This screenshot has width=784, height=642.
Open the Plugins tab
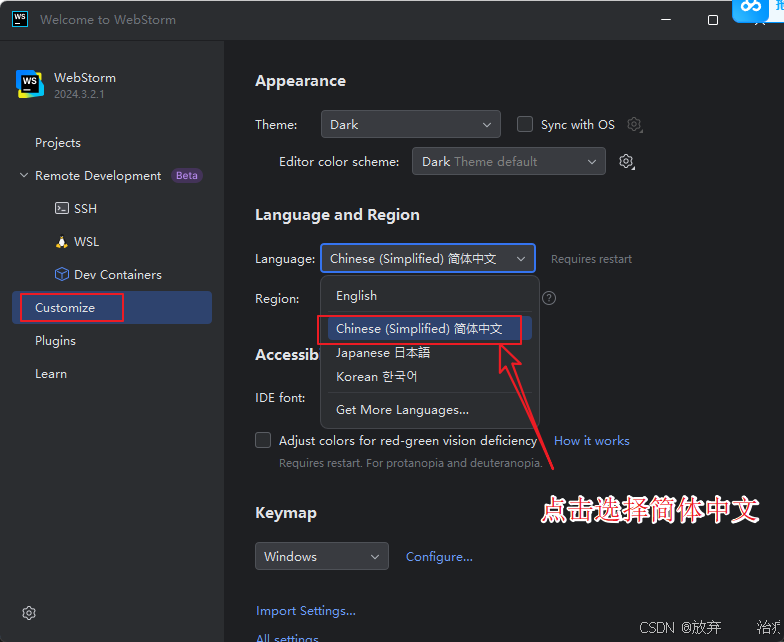click(56, 340)
